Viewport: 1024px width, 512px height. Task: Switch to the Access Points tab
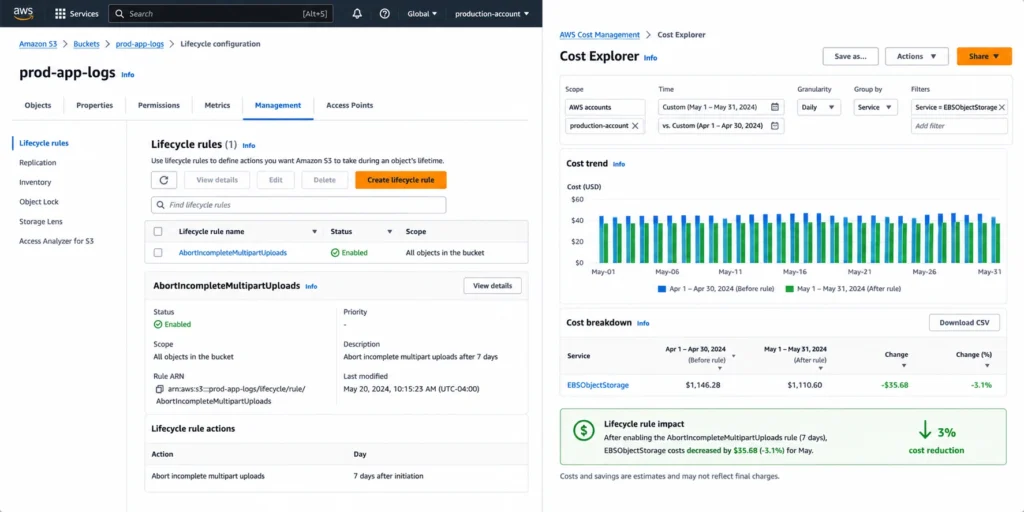(x=350, y=105)
